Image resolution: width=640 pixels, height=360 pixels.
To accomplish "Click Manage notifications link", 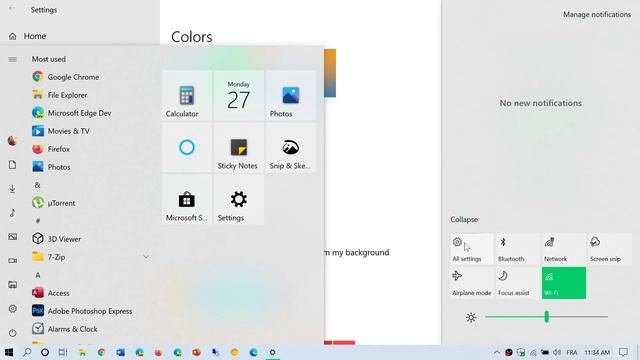I will [597, 14].
